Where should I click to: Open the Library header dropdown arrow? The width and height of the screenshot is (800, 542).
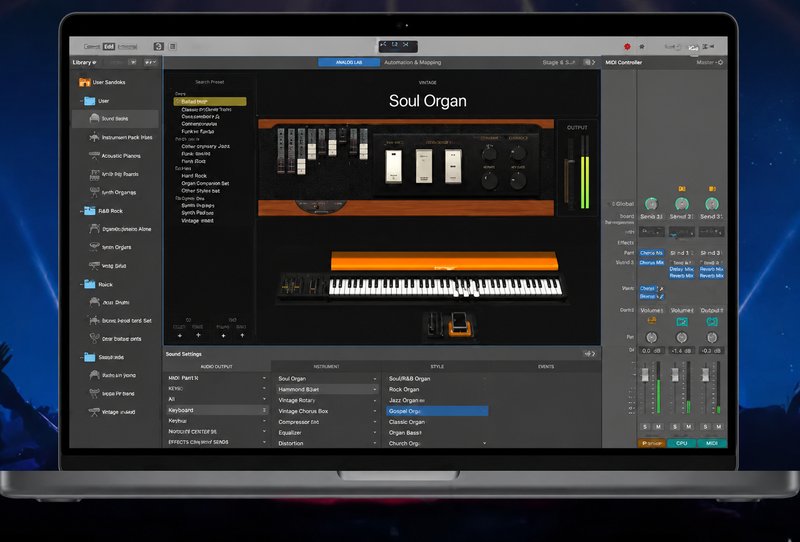tap(94, 62)
